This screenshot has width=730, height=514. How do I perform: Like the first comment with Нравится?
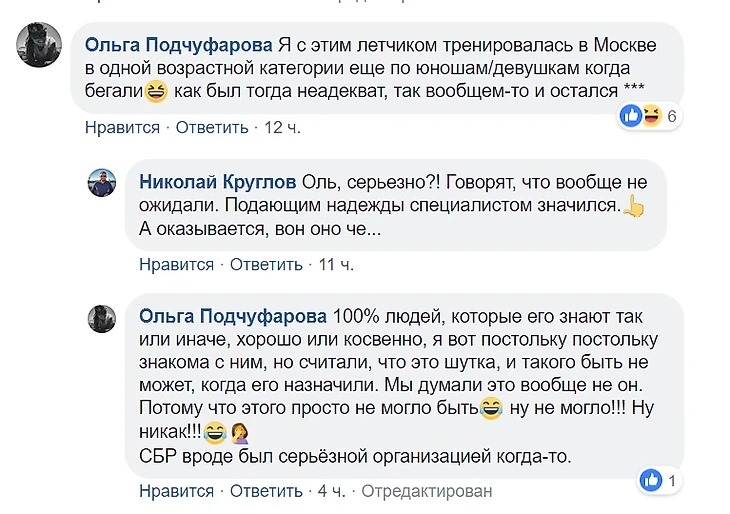pos(122,127)
